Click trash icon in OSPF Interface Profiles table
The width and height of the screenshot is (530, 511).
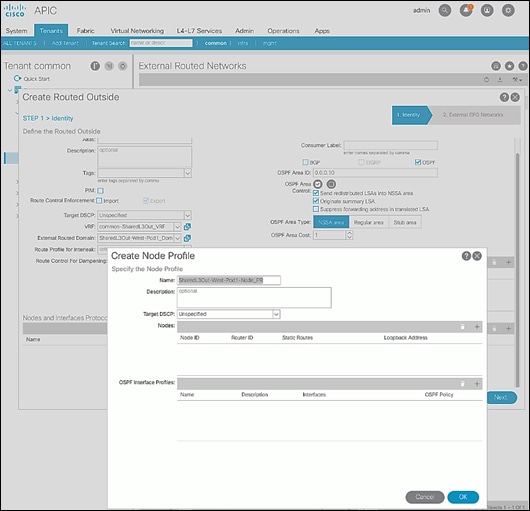pyautogui.click(x=462, y=384)
